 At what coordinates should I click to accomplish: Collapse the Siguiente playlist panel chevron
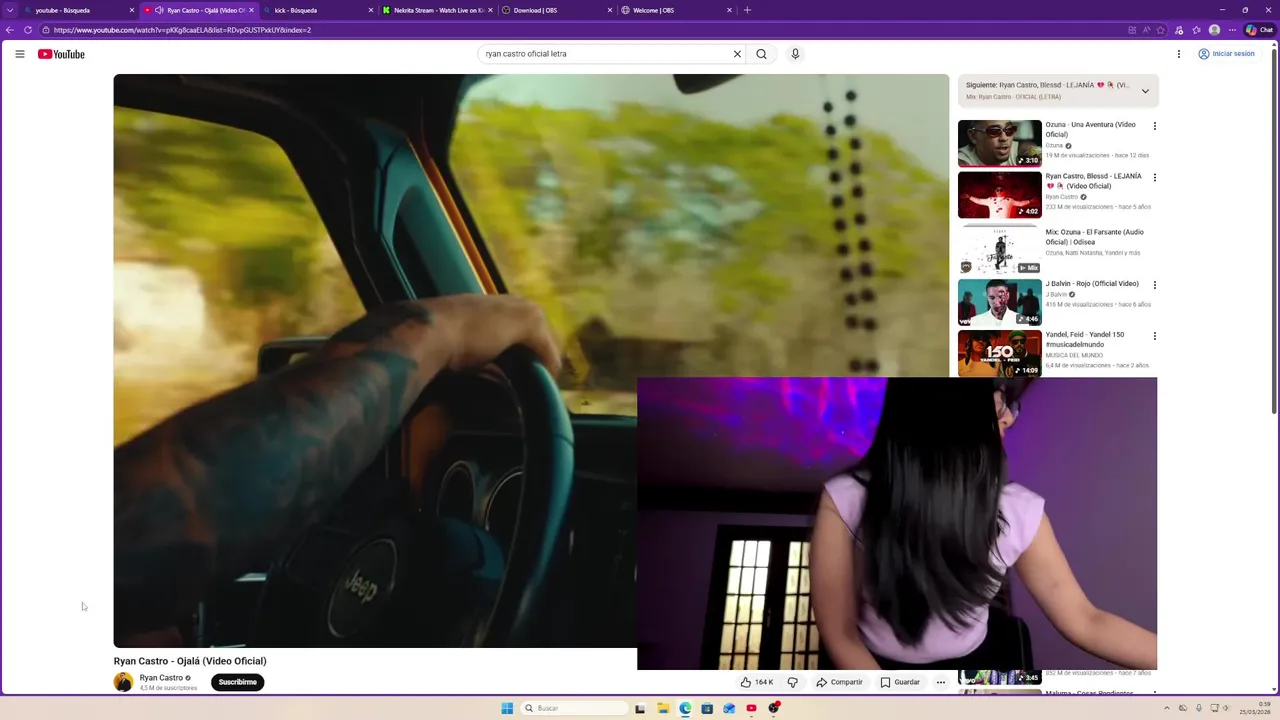[1145, 91]
